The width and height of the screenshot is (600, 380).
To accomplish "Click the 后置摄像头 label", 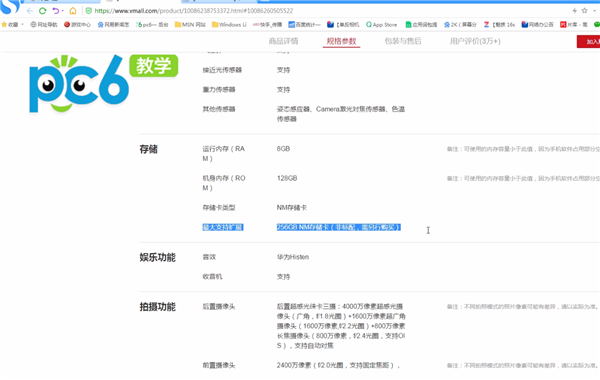I will pyautogui.click(x=219, y=307).
